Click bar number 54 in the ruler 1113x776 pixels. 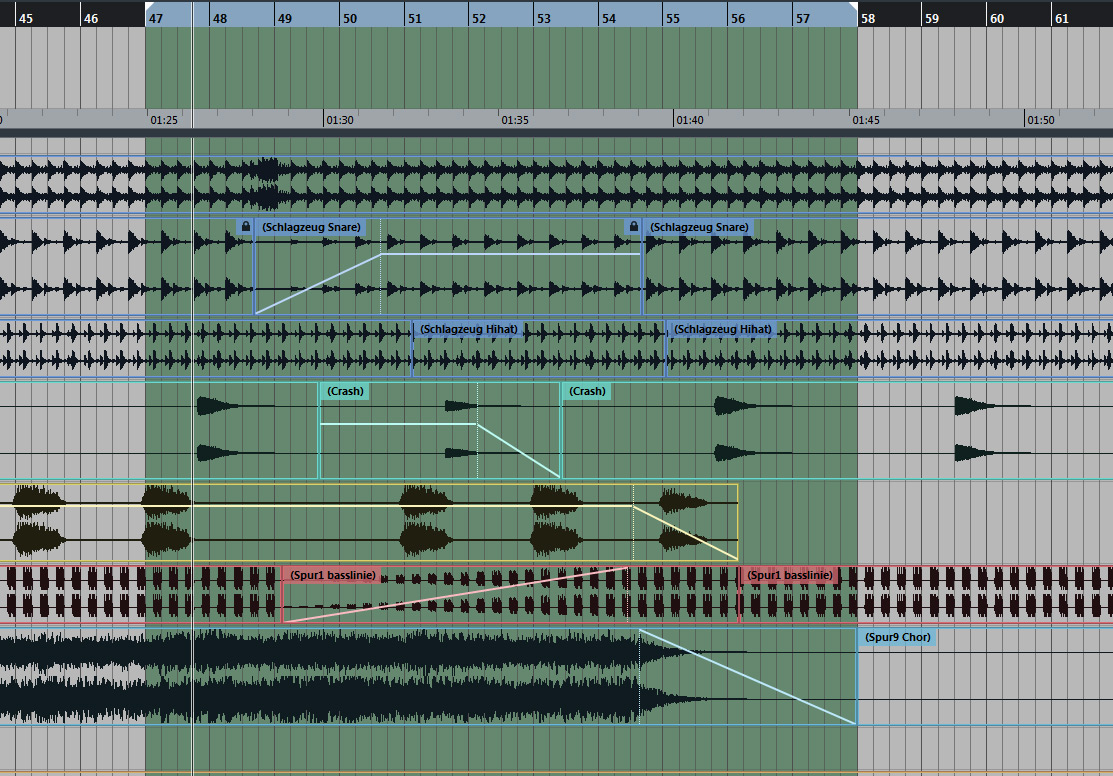[x=609, y=18]
